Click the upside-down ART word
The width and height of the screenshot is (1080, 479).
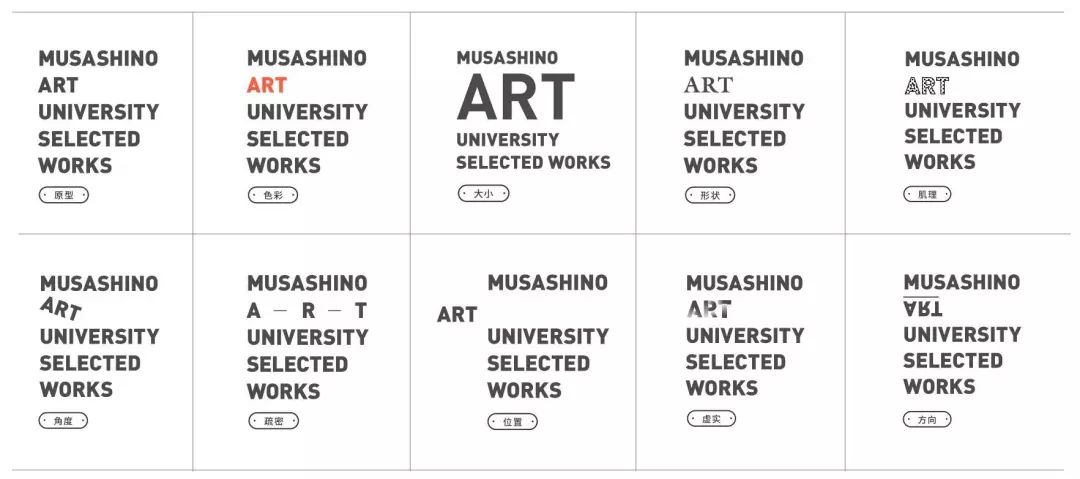point(923,308)
